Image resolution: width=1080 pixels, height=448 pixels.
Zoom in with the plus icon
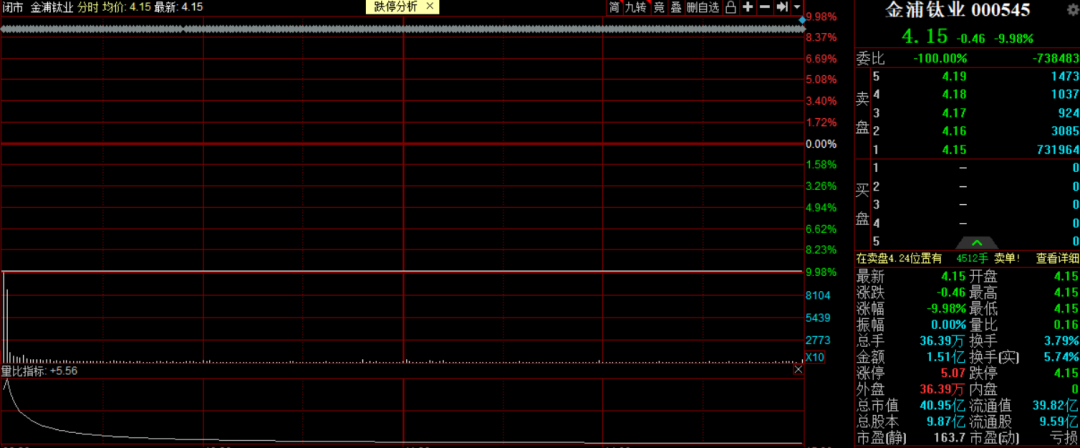tap(748, 7)
